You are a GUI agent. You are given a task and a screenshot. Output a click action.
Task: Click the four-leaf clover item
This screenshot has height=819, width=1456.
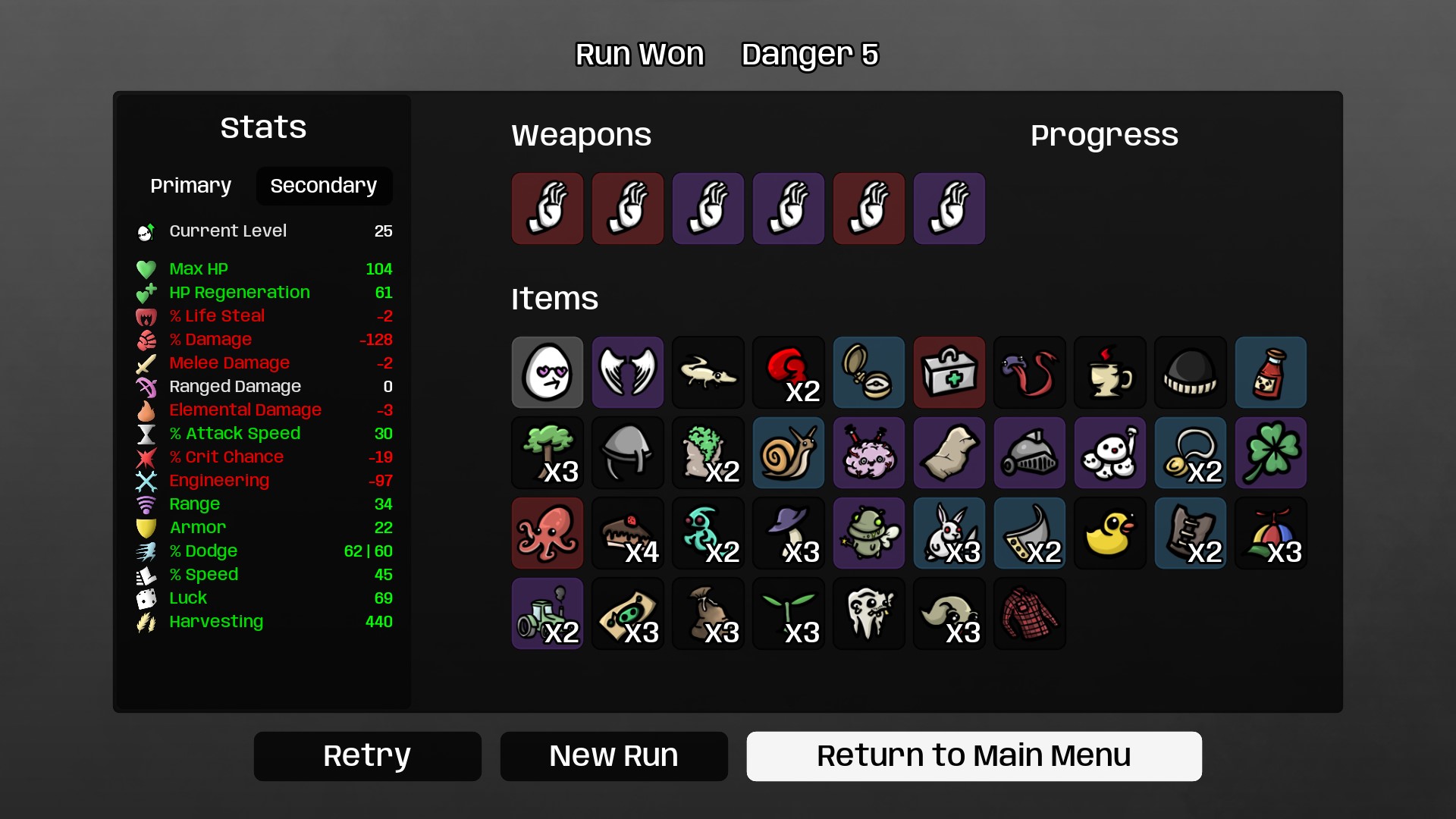(1270, 453)
